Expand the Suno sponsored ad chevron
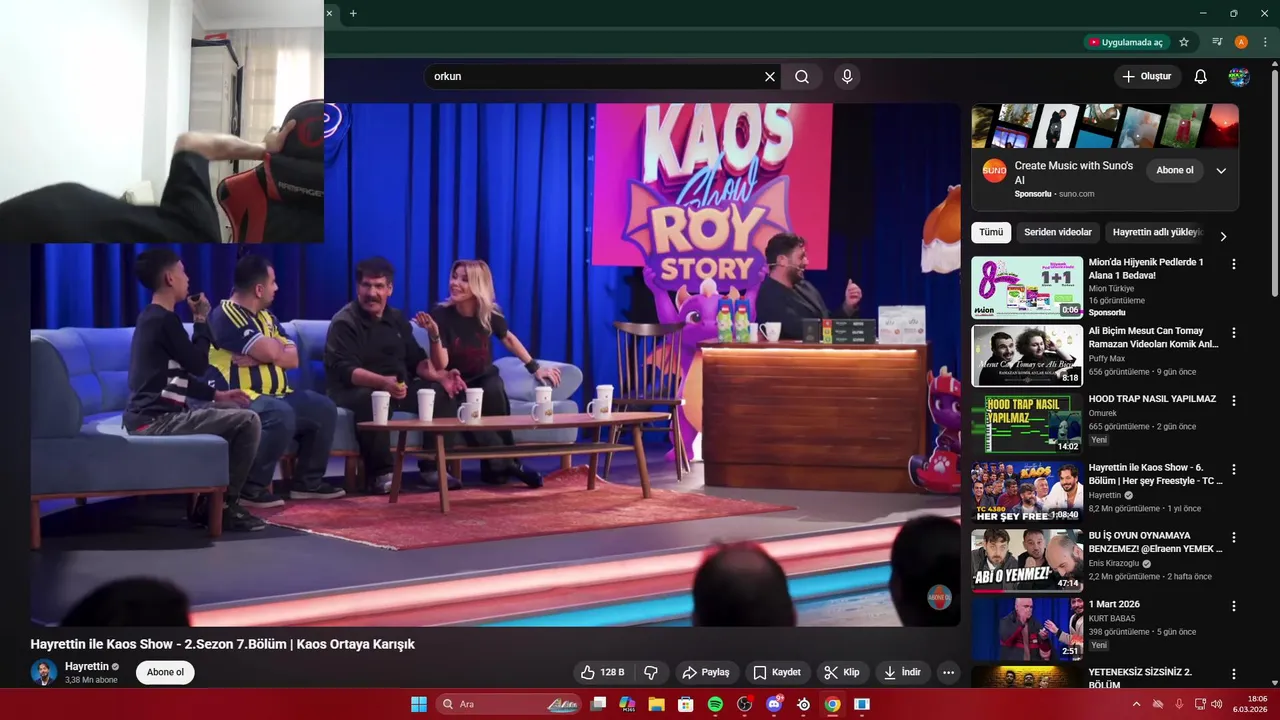The image size is (1280, 720). click(1221, 171)
